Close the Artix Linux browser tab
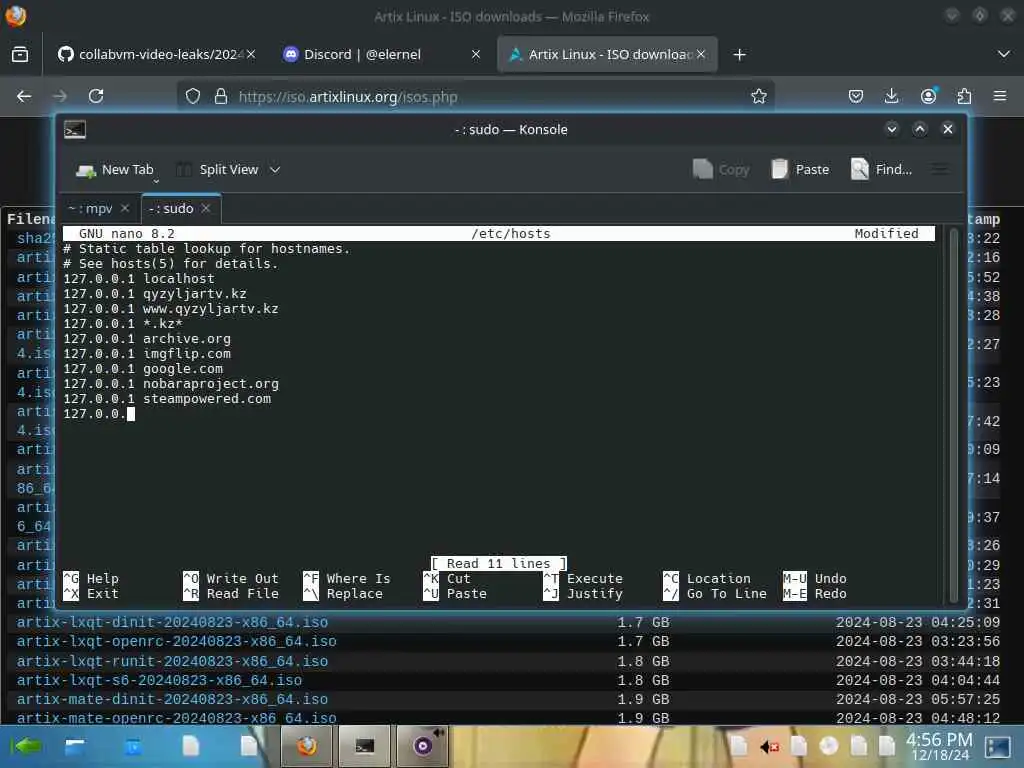The image size is (1024, 768). pyautogui.click(x=701, y=55)
